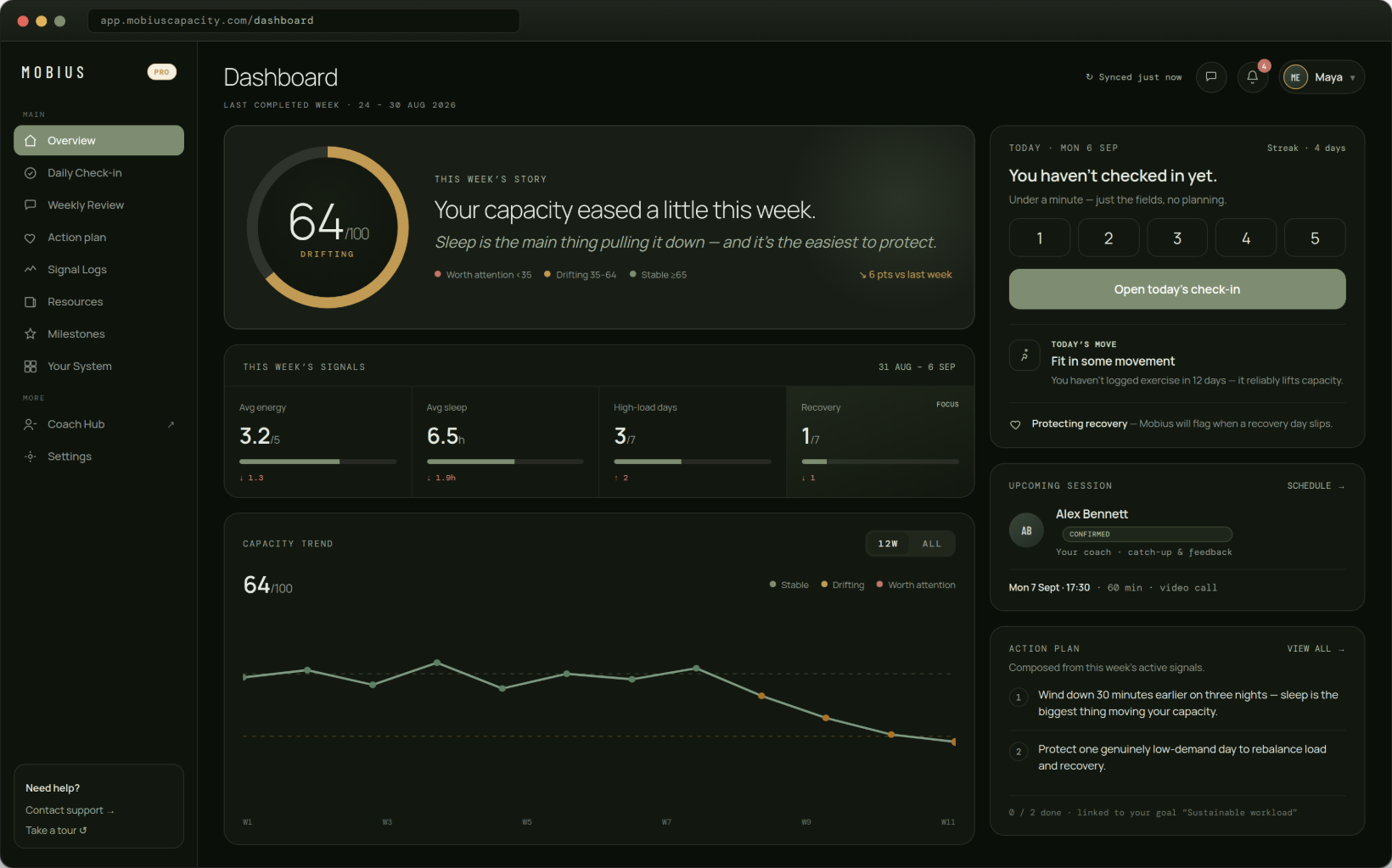Click the Coach Hub person icon

[x=31, y=424]
